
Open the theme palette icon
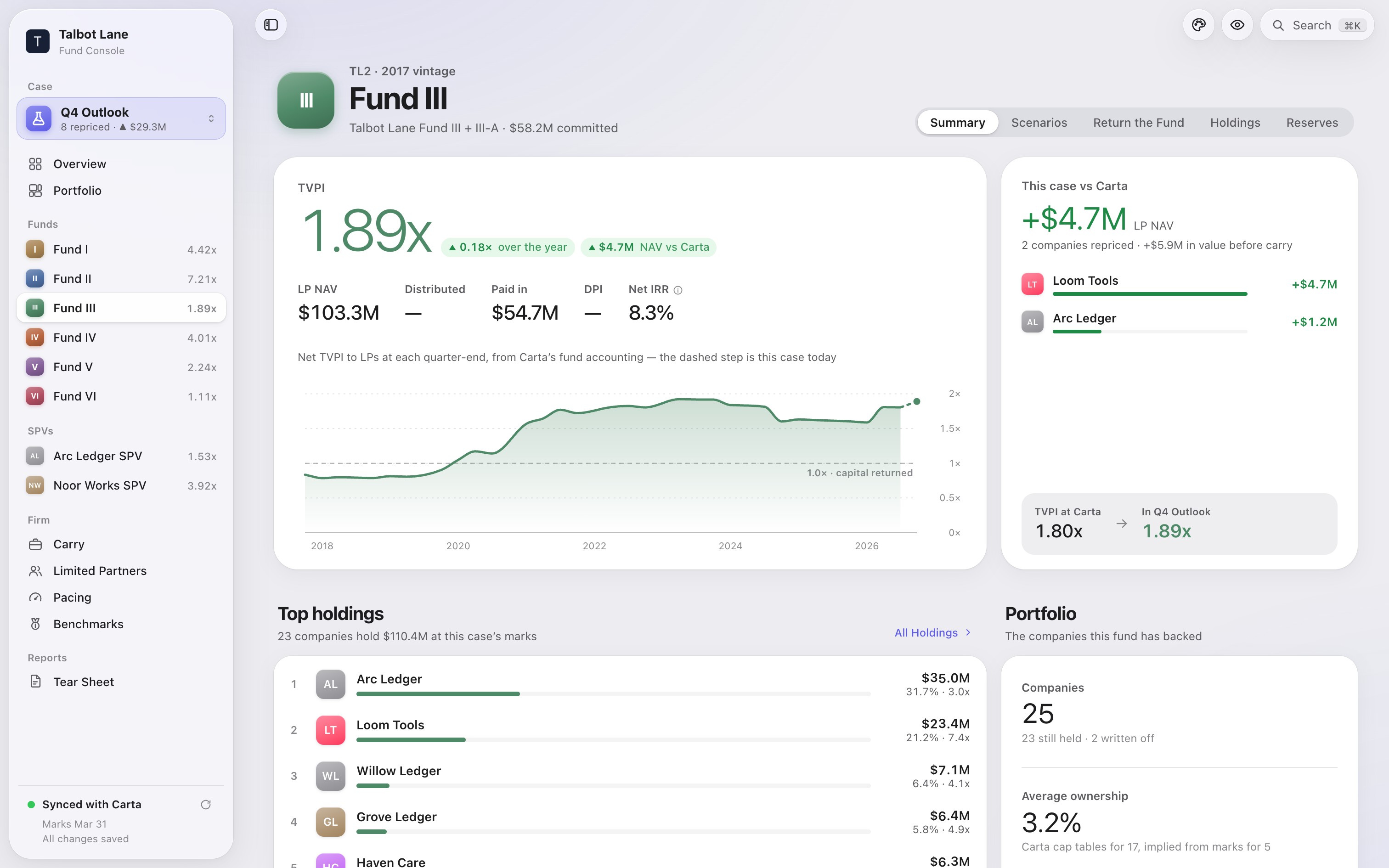pyautogui.click(x=1198, y=25)
